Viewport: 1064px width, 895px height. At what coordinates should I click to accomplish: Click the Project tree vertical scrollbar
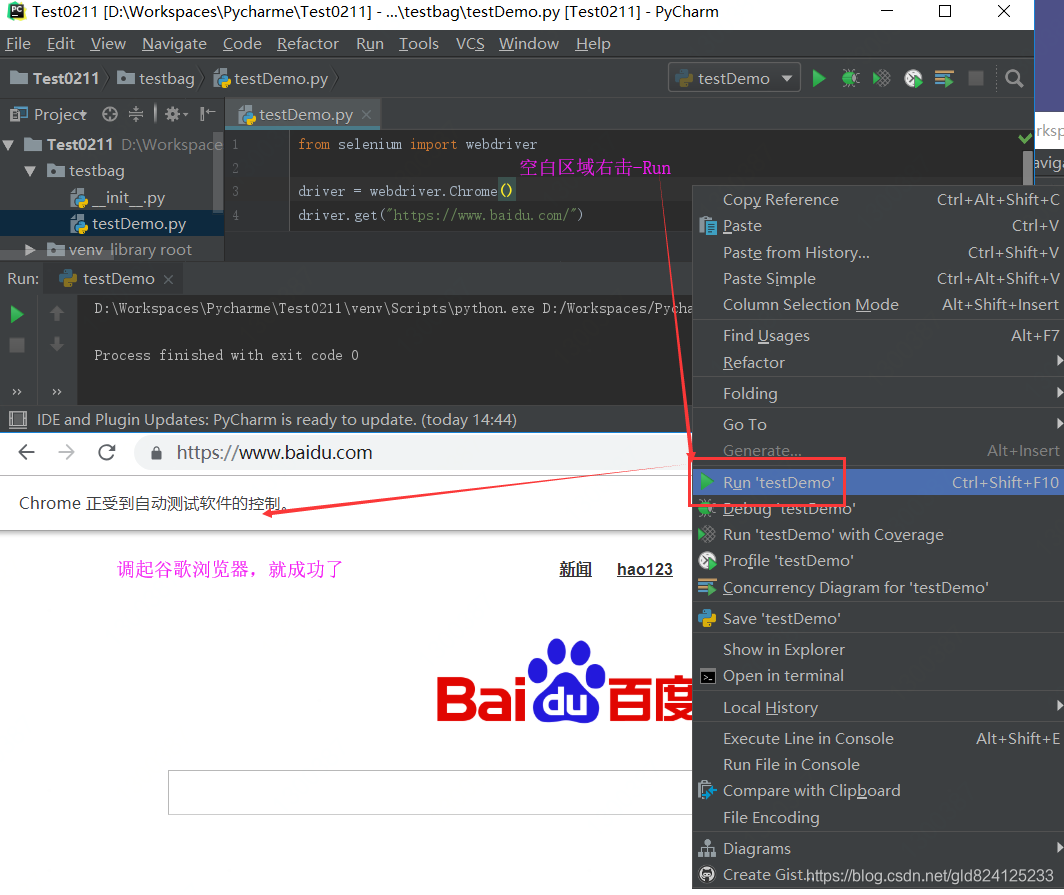coord(218,172)
